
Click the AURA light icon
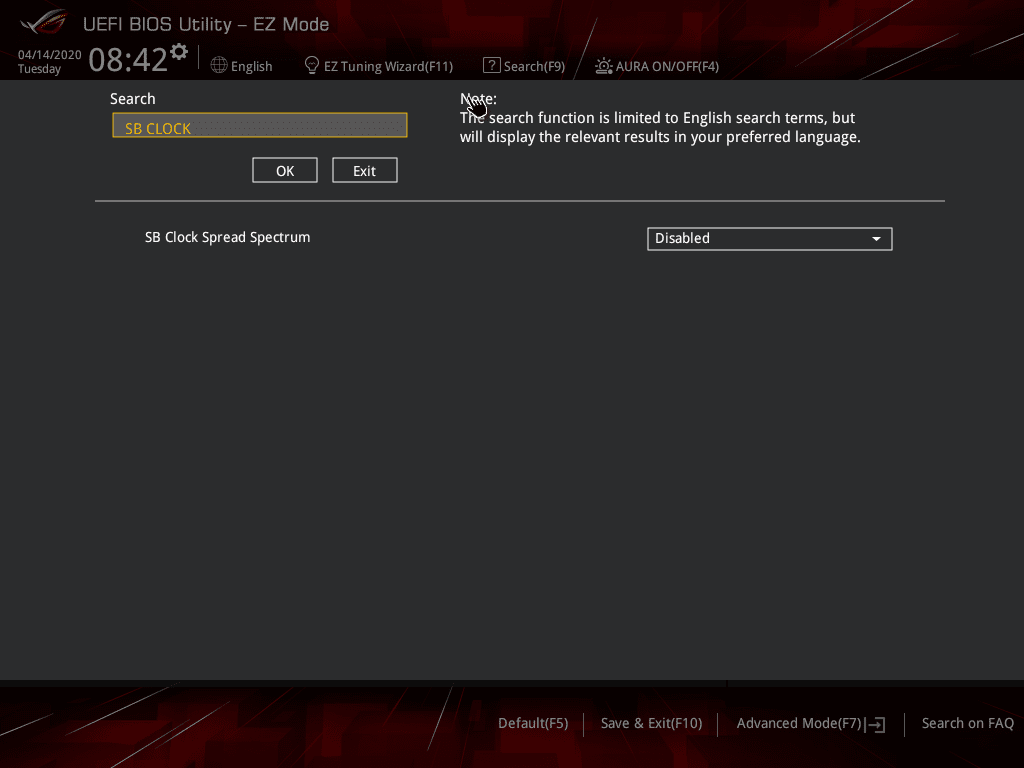pos(603,66)
